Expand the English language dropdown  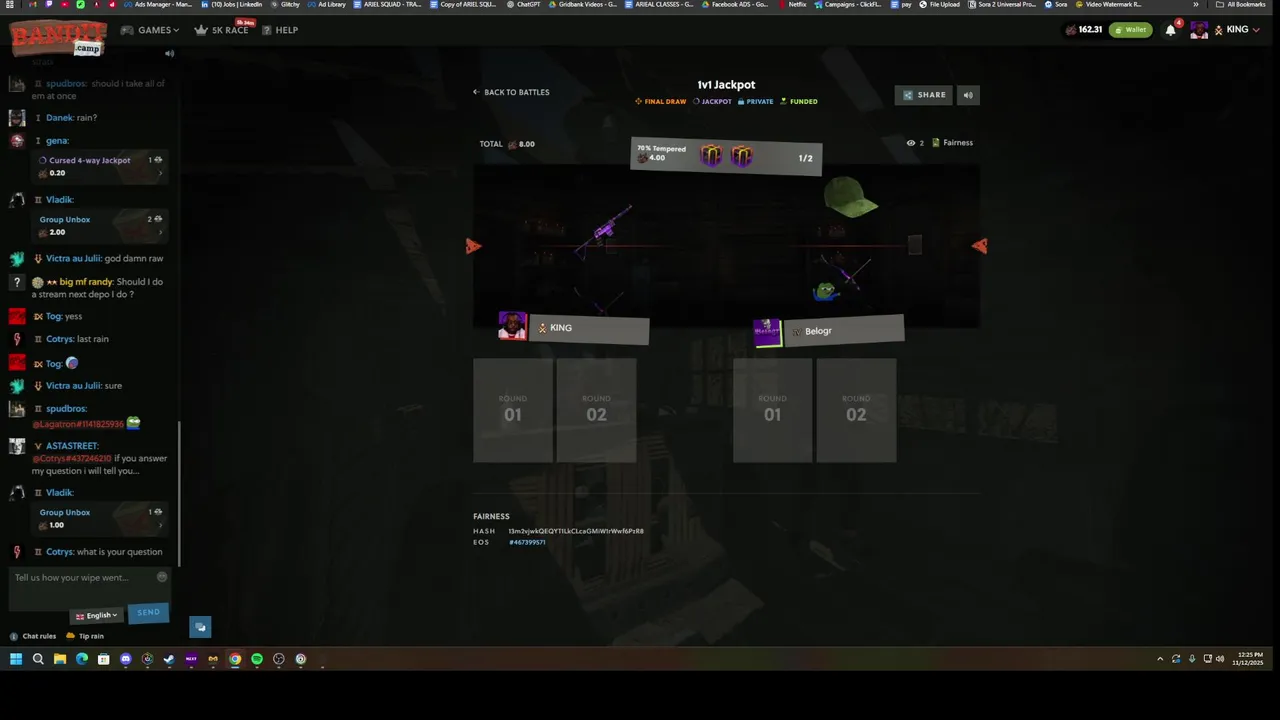point(97,615)
